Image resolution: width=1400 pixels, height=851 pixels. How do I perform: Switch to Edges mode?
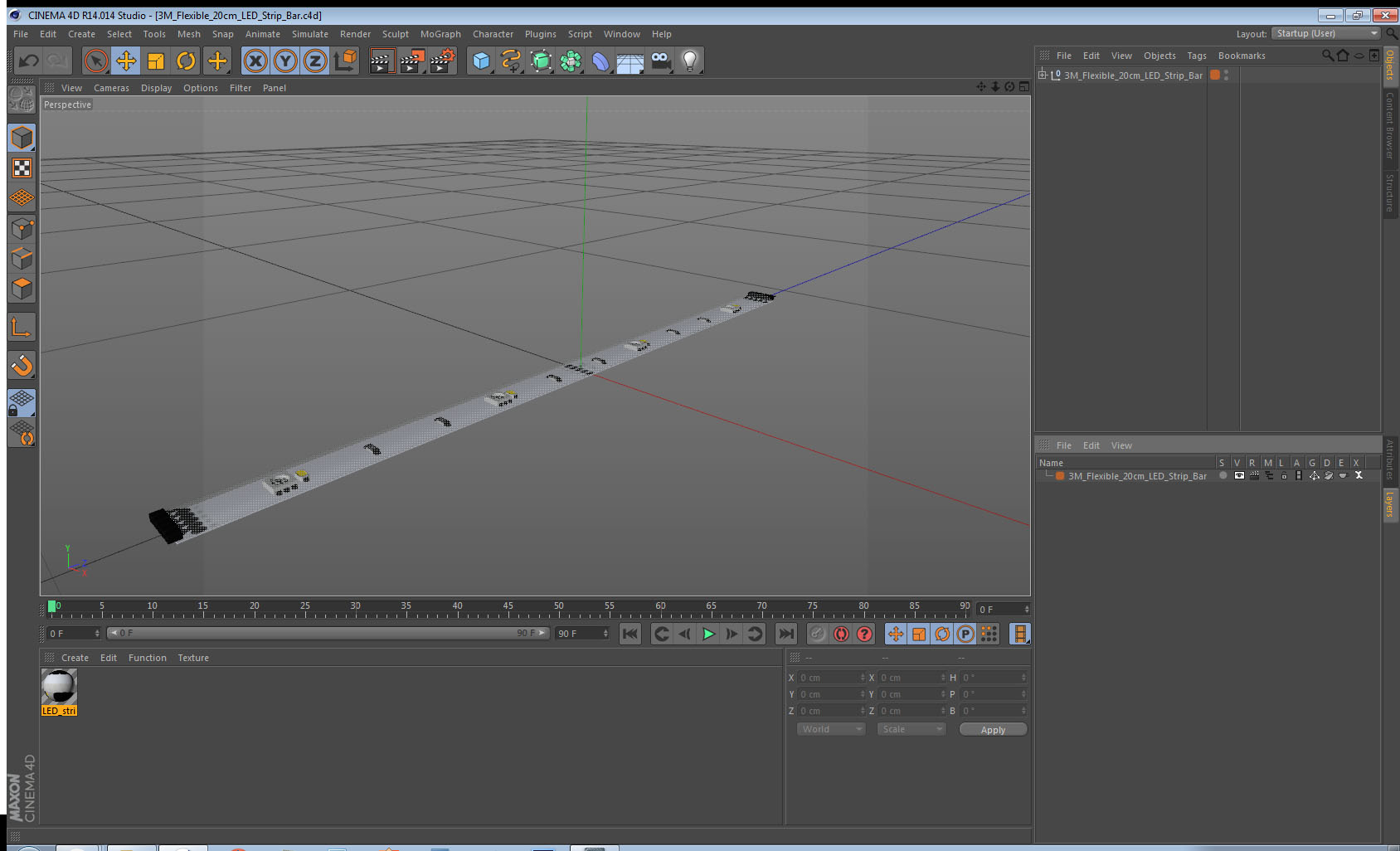[x=22, y=258]
